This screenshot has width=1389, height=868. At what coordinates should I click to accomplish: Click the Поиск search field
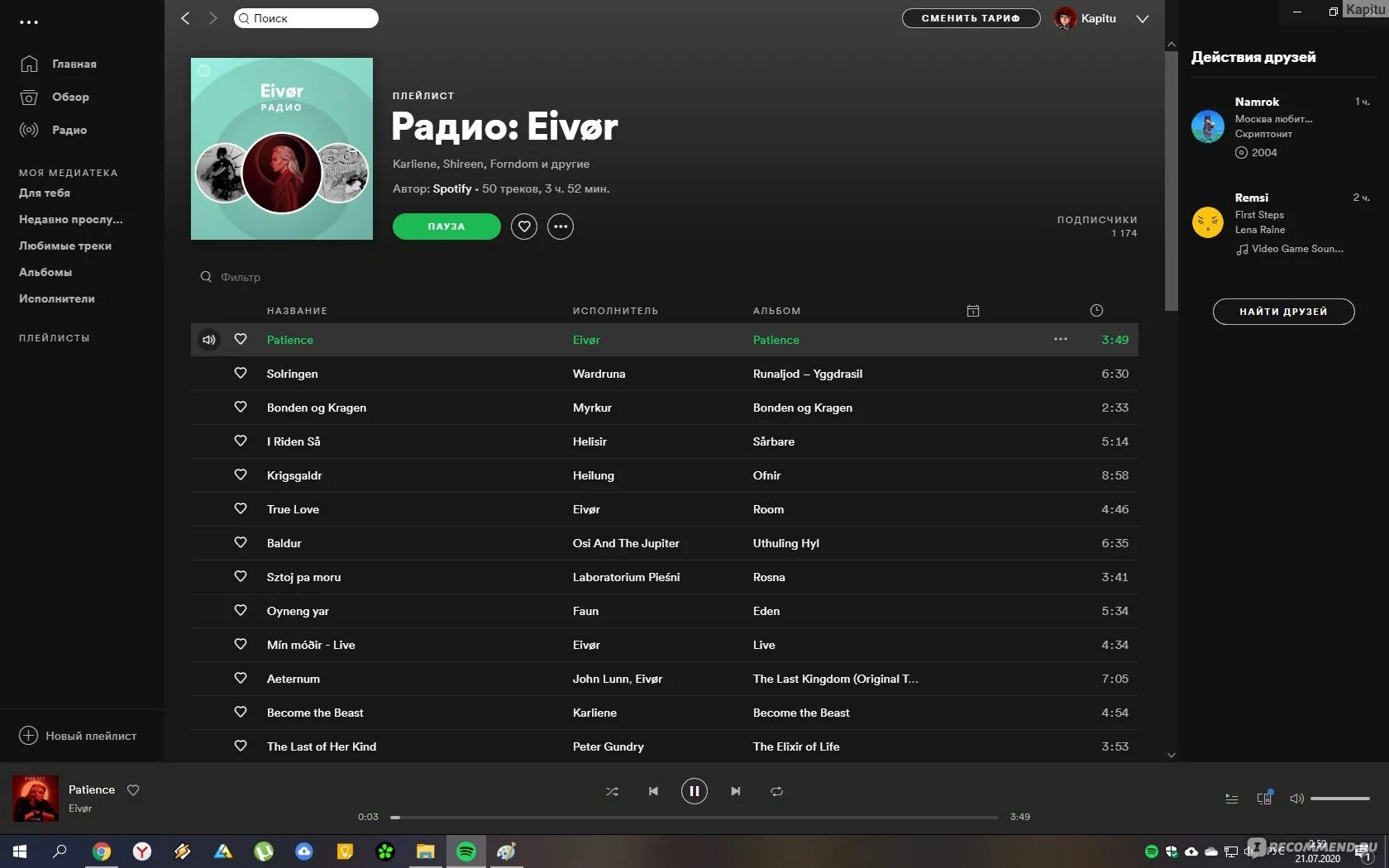click(306, 18)
